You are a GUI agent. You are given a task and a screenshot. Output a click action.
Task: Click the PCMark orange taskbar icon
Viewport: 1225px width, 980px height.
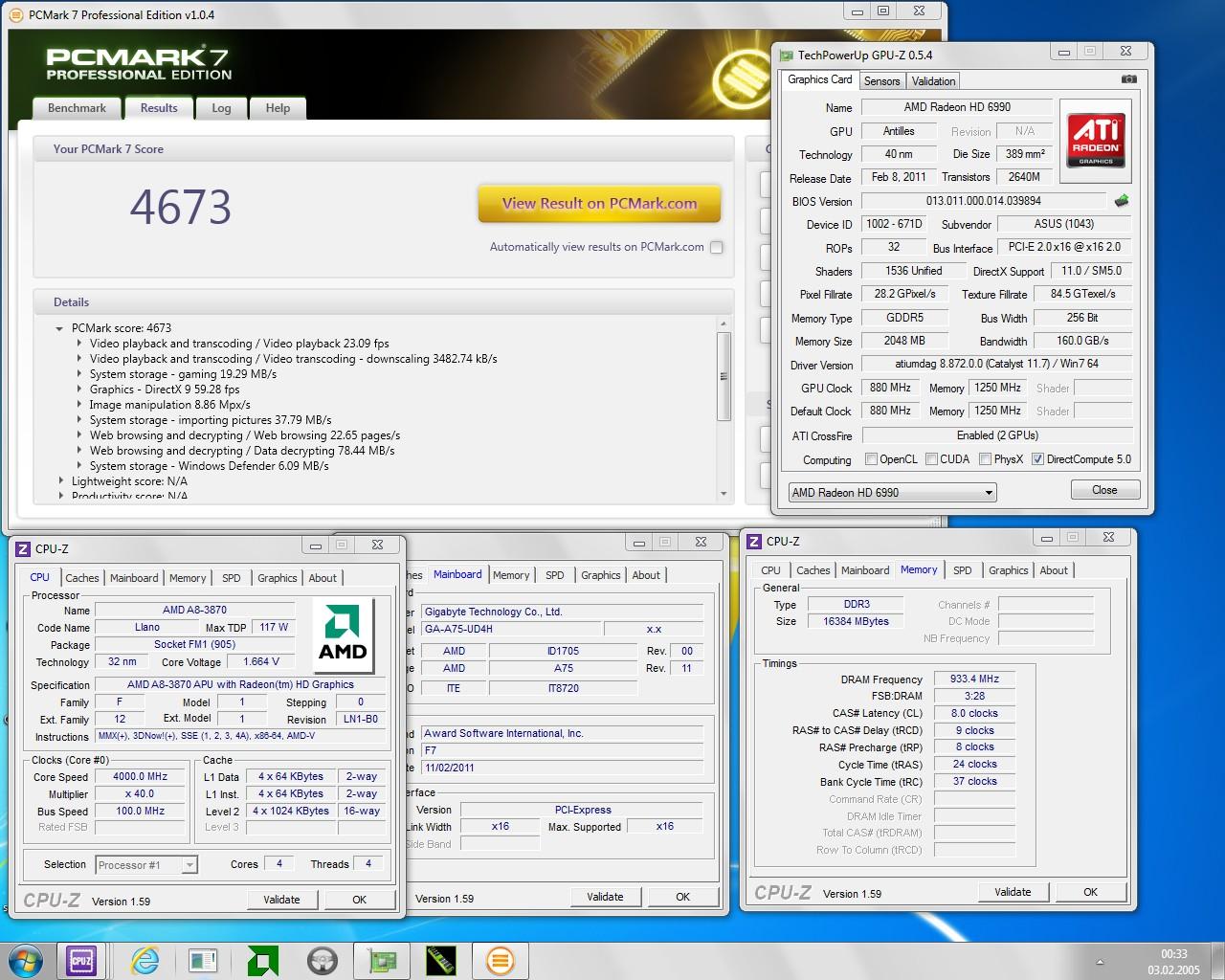(500, 960)
